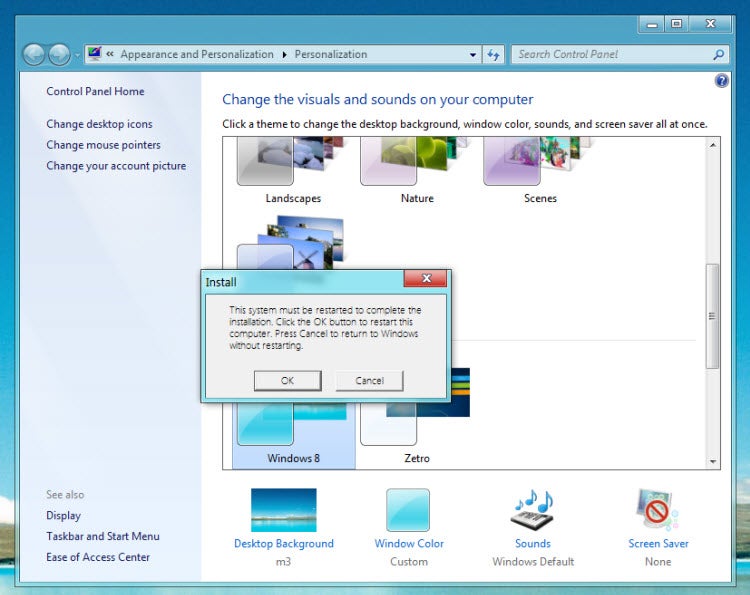Minimize the Personalization window
750x595 pixels.
tap(651, 24)
